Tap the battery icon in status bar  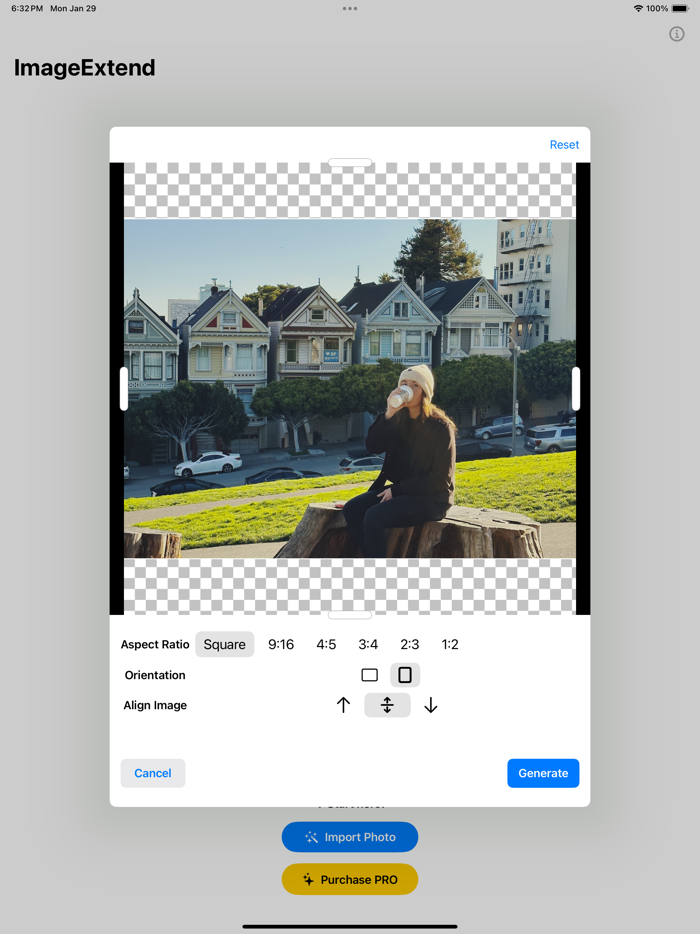[x=680, y=8]
